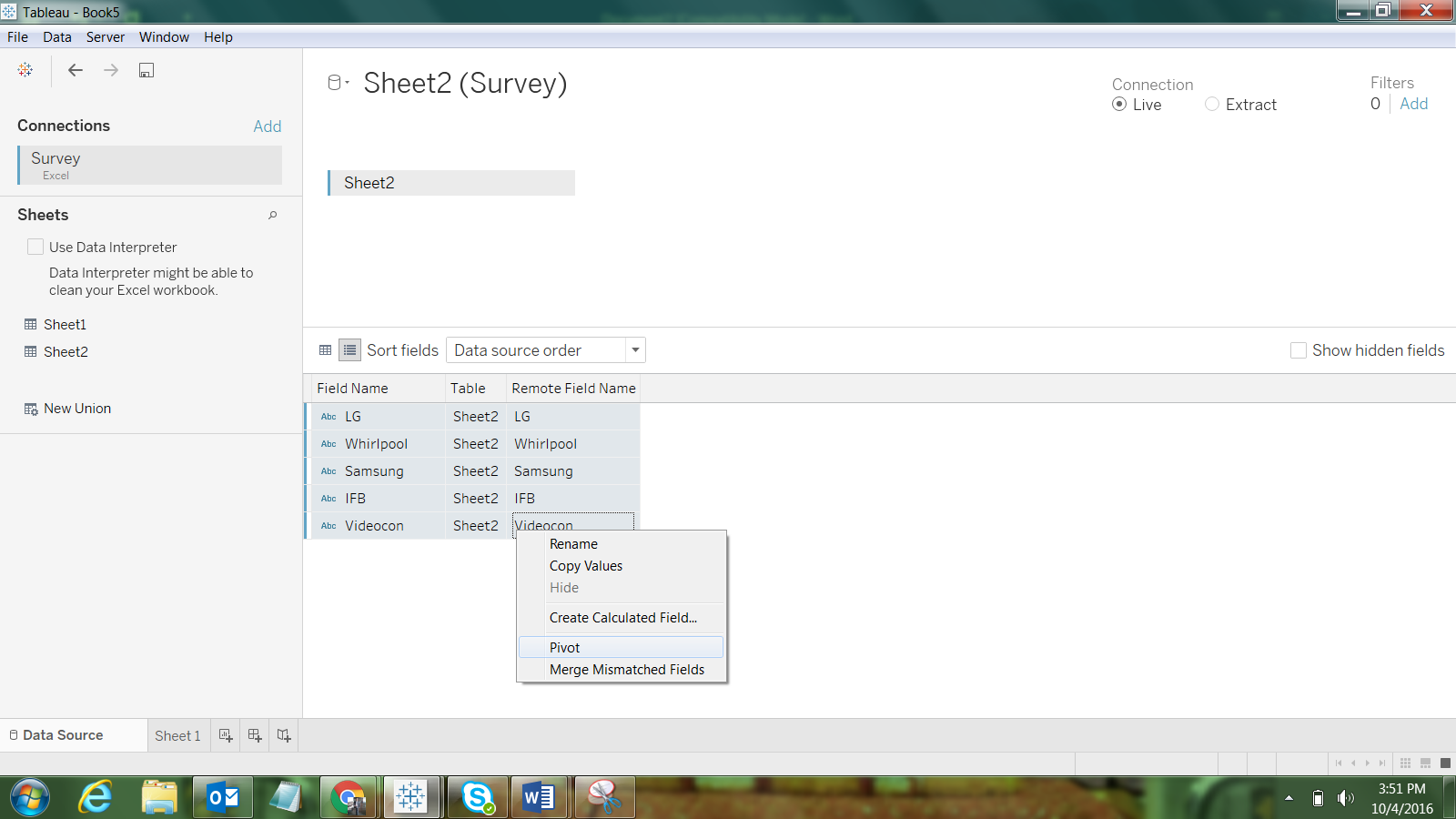
Task: Open the taskbar clock showing 3:51 PM
Action: 1401,798
